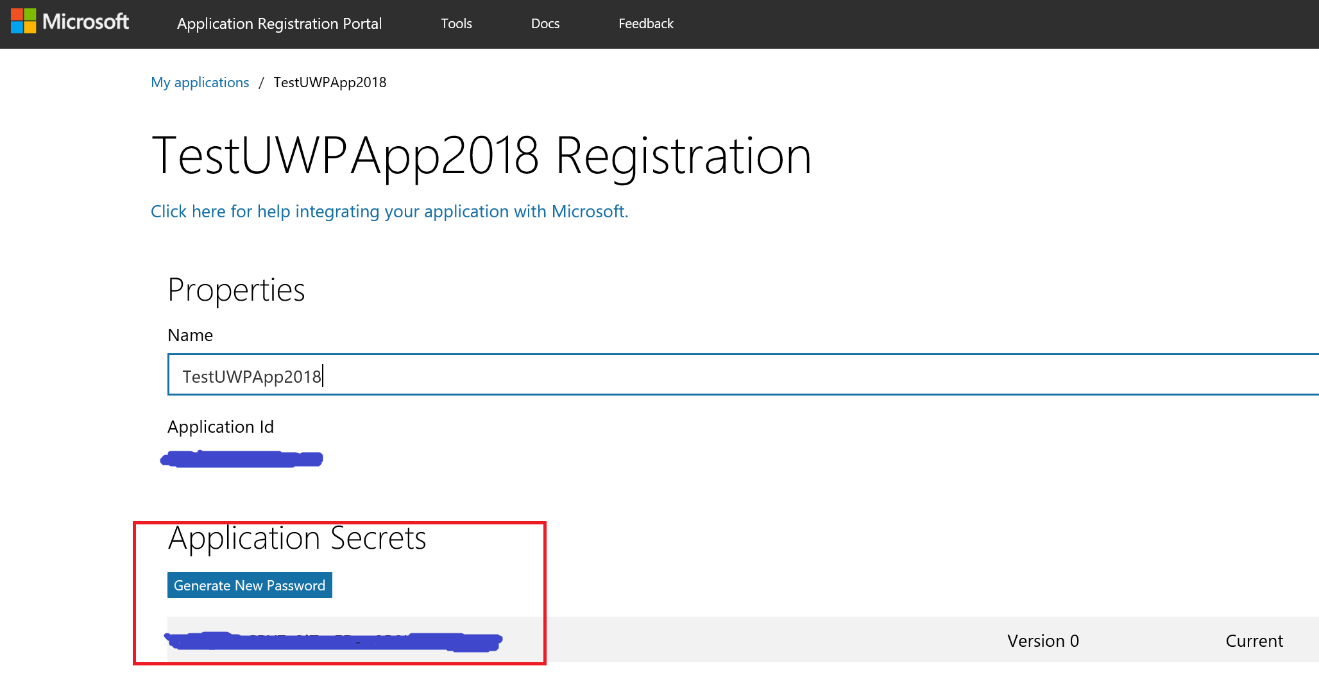This screenshot has height=684, width=1319.
Task: Select the redacted secret in password row
Action: click(x=335, y=641)
